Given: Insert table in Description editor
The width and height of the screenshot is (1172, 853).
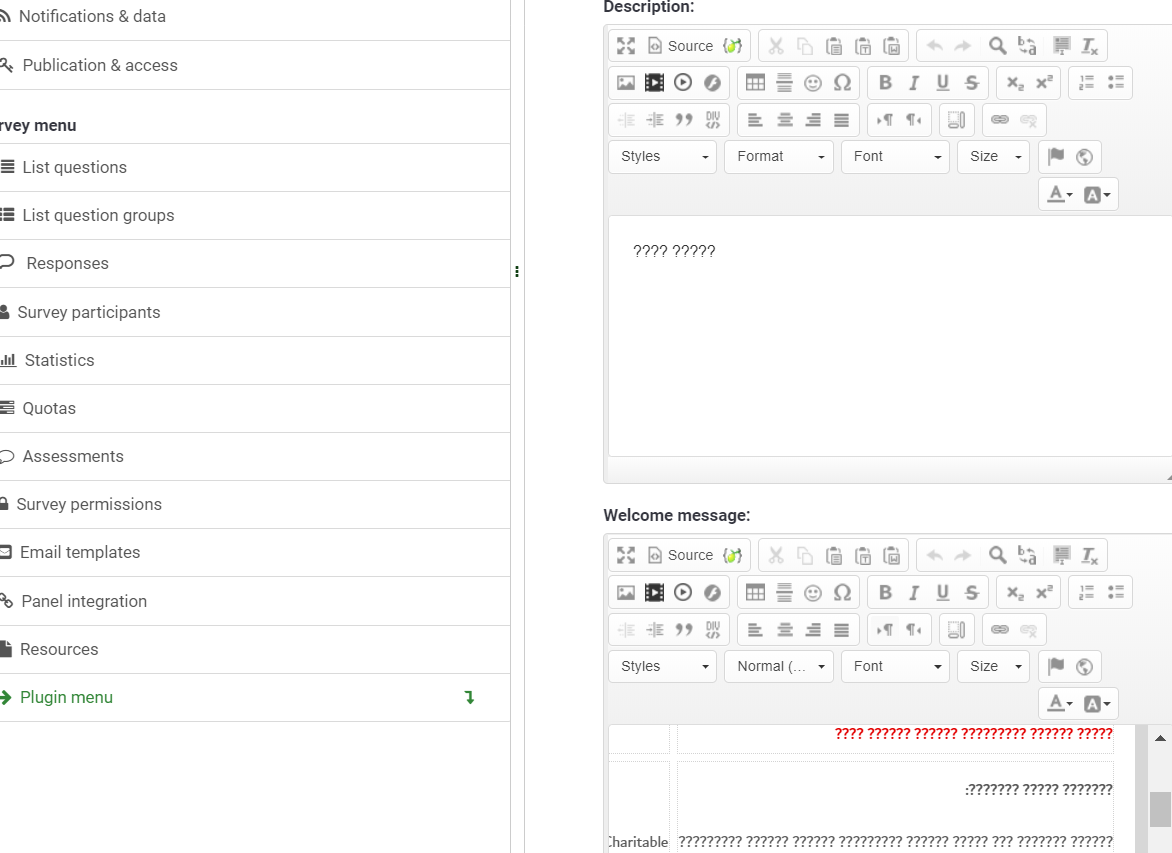Looking at the screenshot, I should 755,83.
